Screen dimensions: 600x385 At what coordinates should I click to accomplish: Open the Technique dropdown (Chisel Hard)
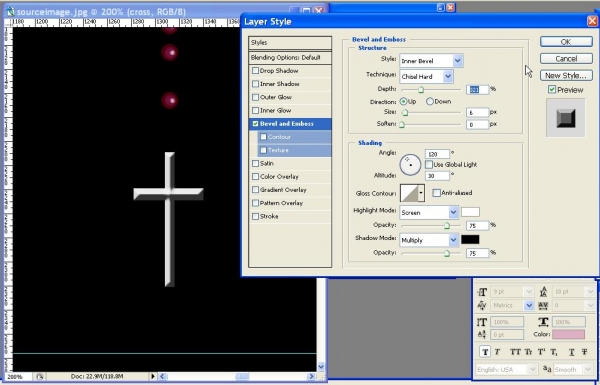(448, 76)
